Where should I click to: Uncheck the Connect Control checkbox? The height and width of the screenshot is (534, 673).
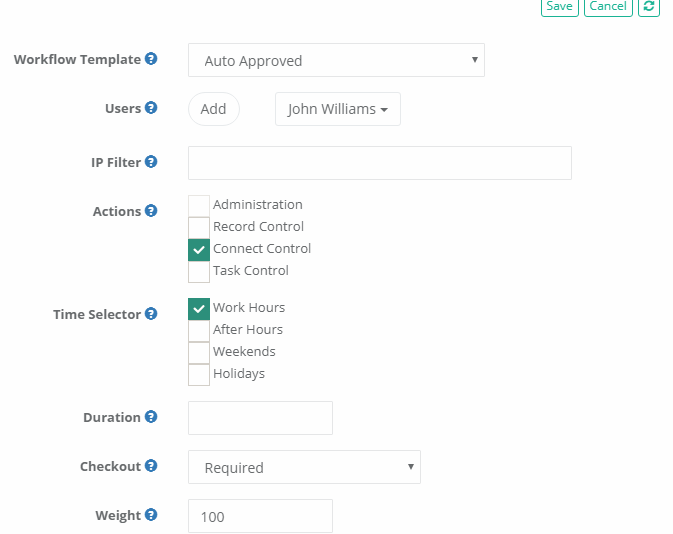[199, 249]
